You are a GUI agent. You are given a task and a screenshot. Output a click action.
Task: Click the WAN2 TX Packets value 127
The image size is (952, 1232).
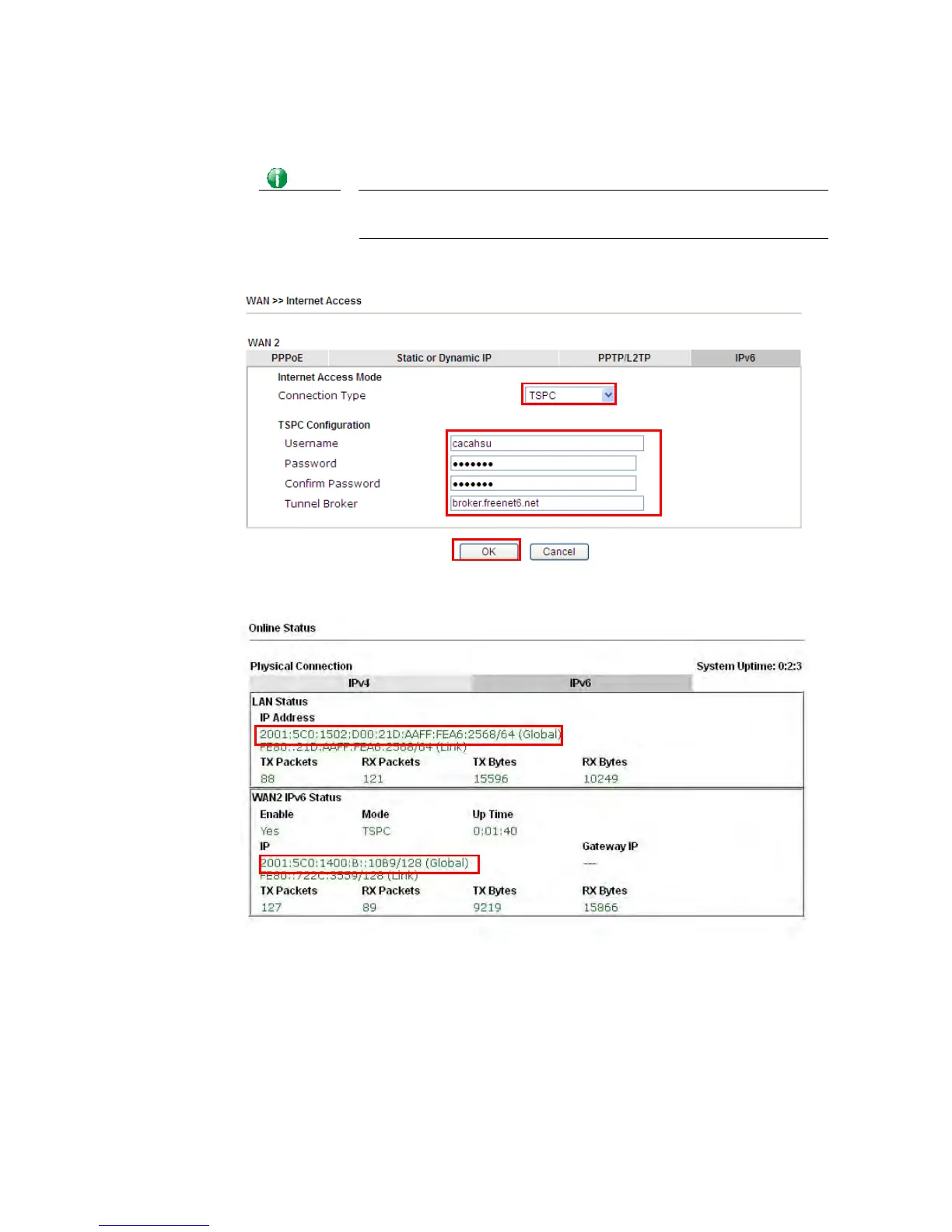(271, 908)
